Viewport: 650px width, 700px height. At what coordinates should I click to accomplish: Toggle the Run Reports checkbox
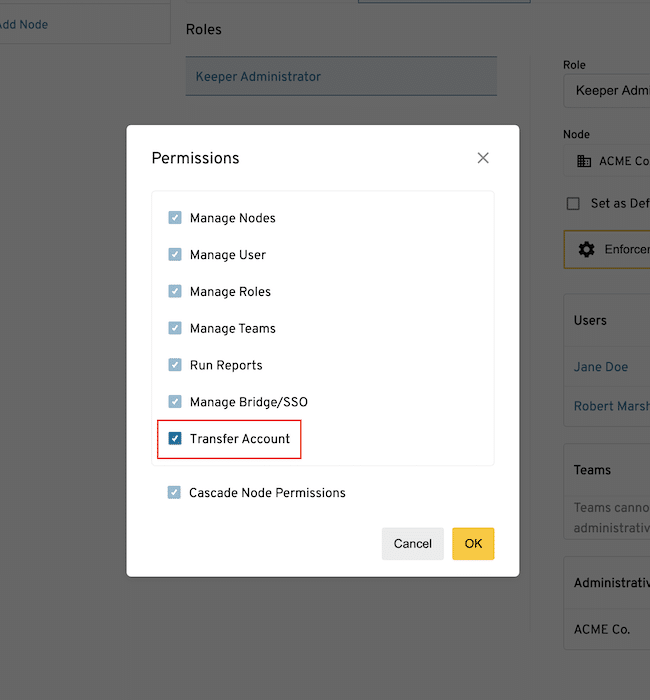[175, 365]
